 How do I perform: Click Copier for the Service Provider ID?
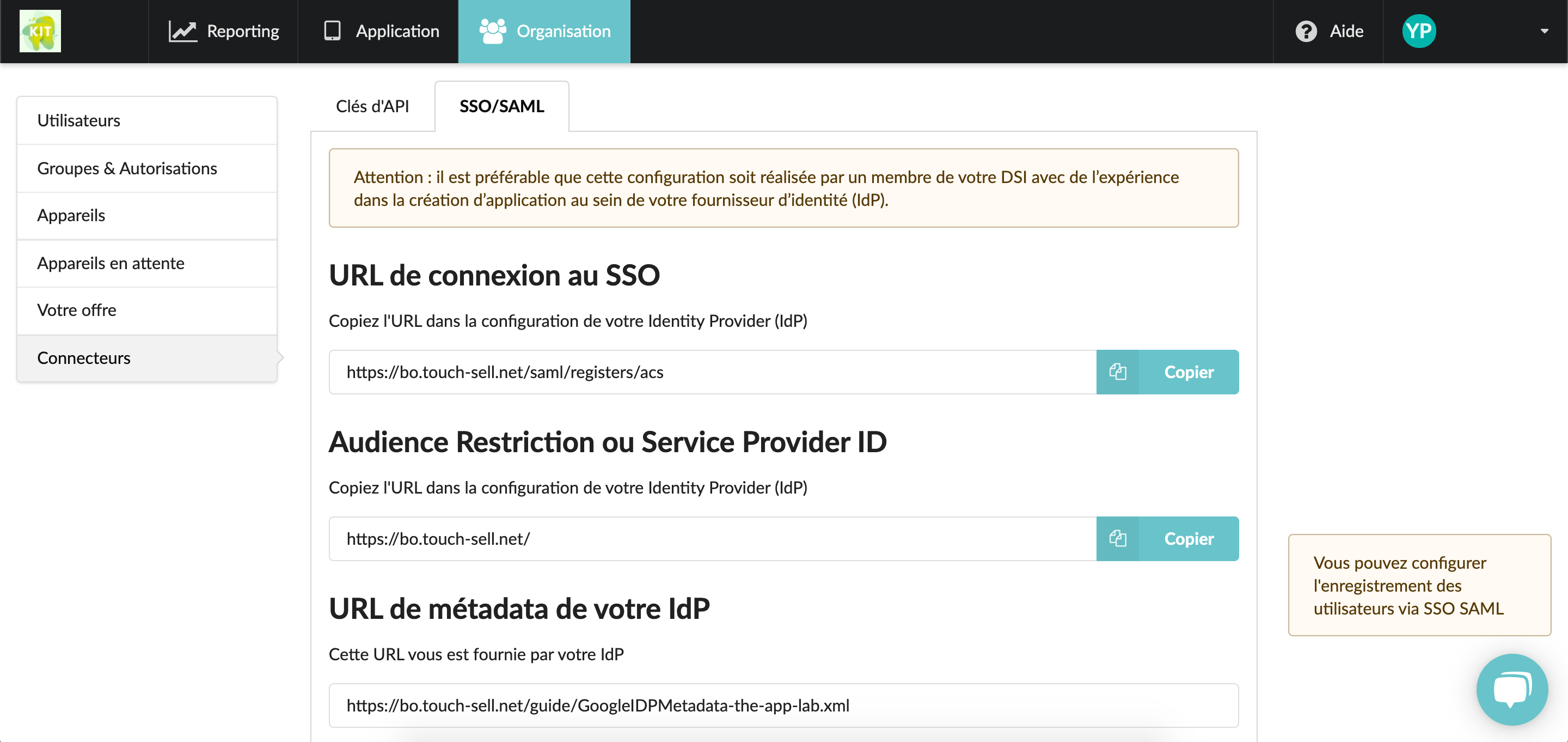(1188, 539)
